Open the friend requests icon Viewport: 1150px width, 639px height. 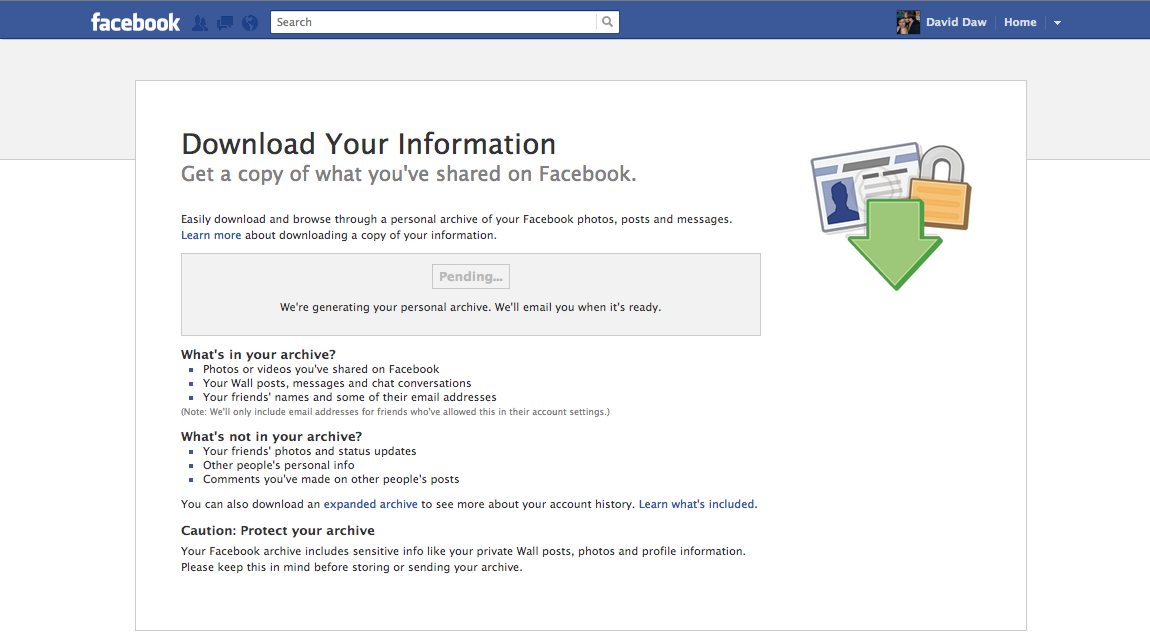coord(199,23)
